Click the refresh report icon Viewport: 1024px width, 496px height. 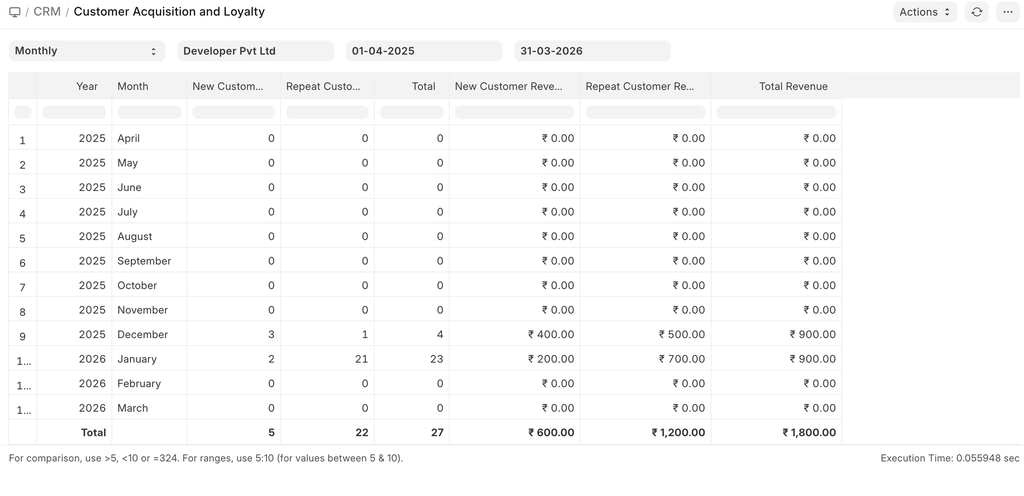977,12
